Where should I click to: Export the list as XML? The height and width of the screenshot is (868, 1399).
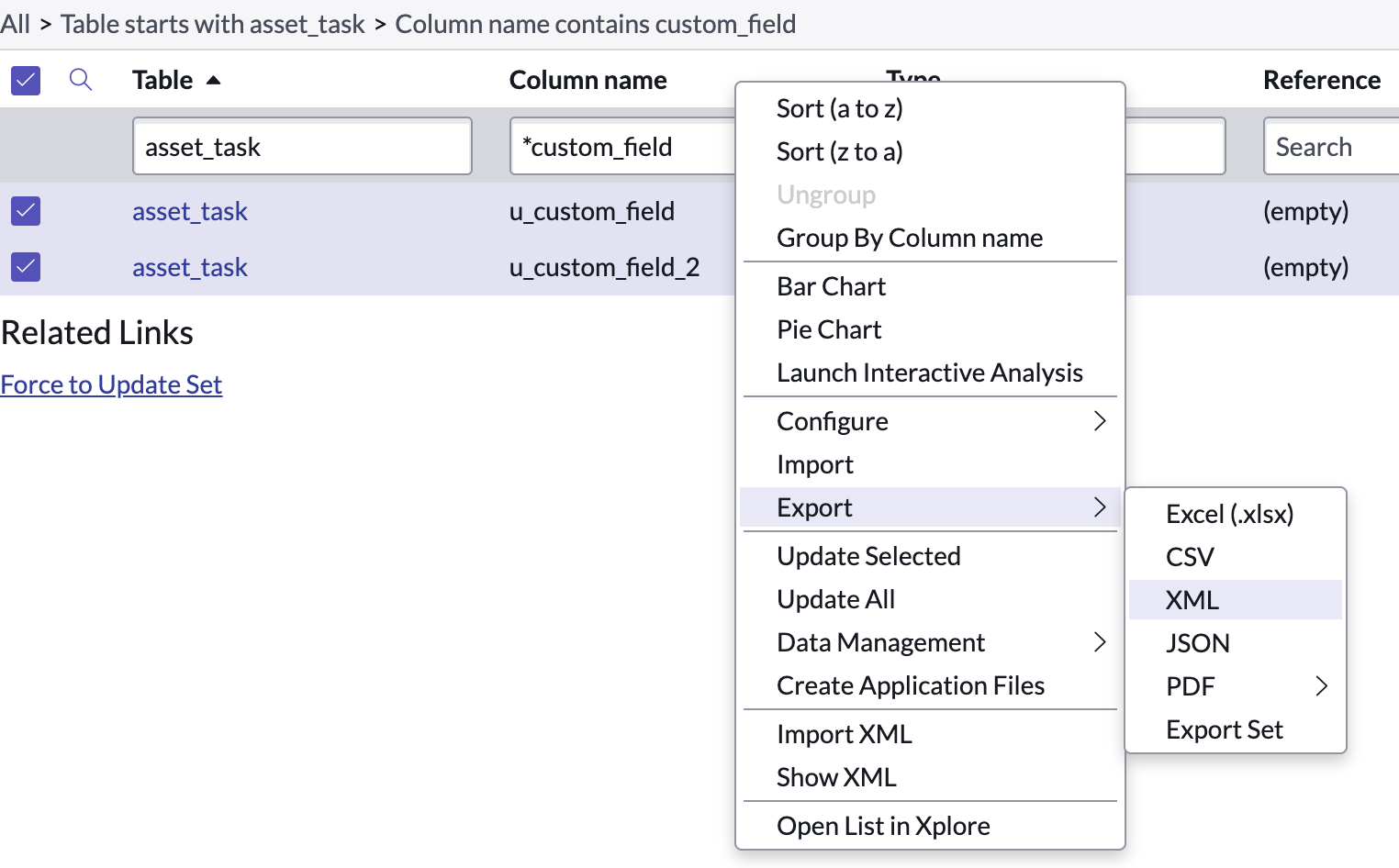tap(1236, 600)
